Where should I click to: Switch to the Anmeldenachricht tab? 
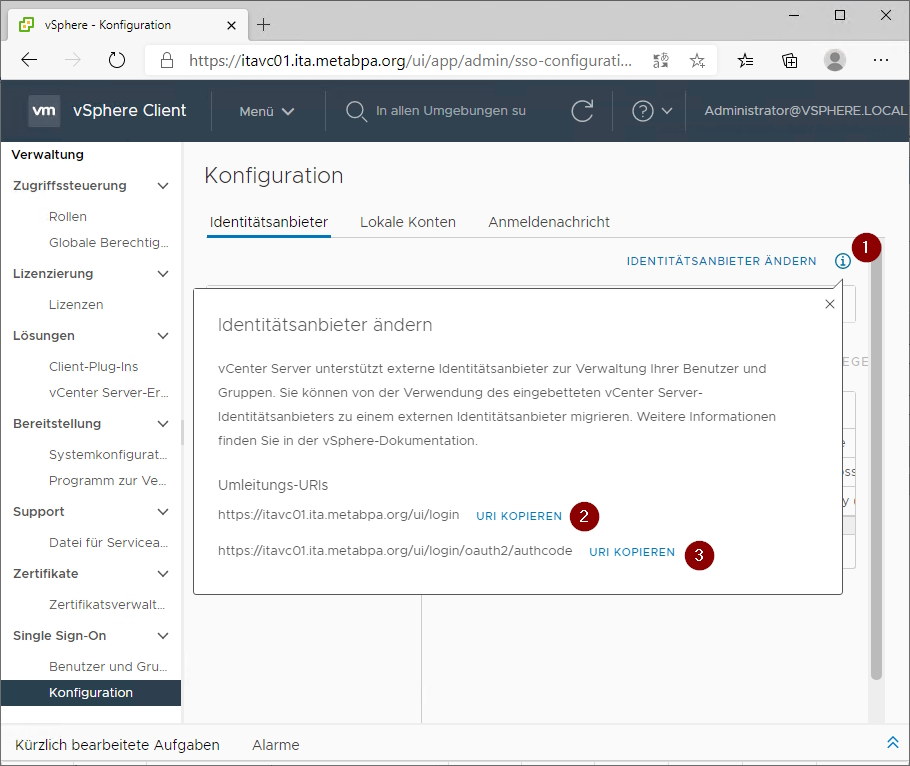click(x=548, y=222)
